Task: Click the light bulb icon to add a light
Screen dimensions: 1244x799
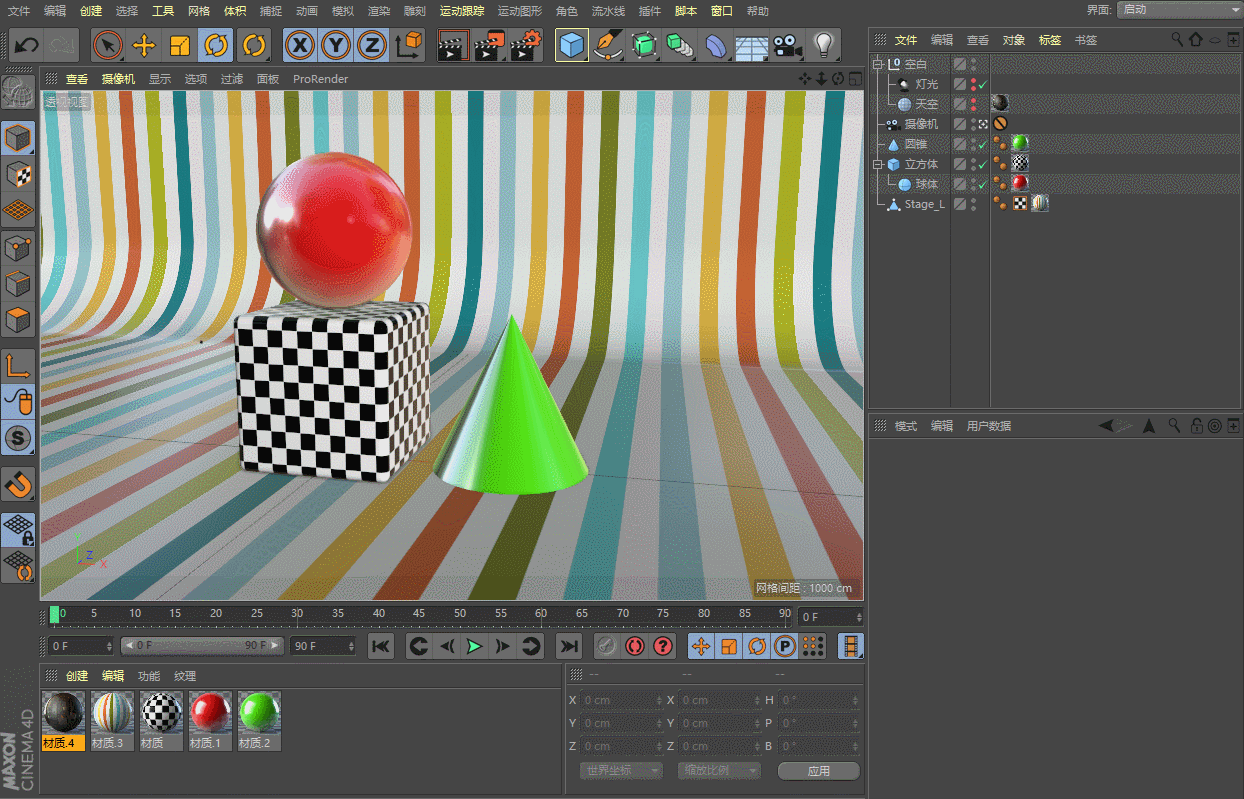Action: tap(823, 45)
